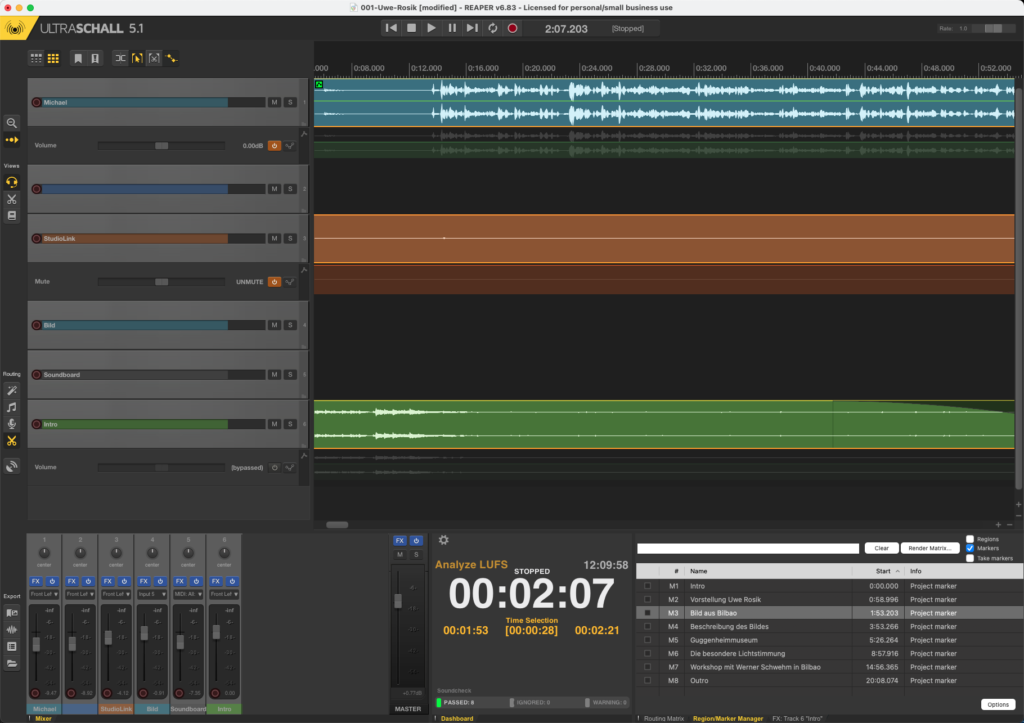Click the headphones Setup view icon
1024x723 pixels.
[x=12, y=182]
